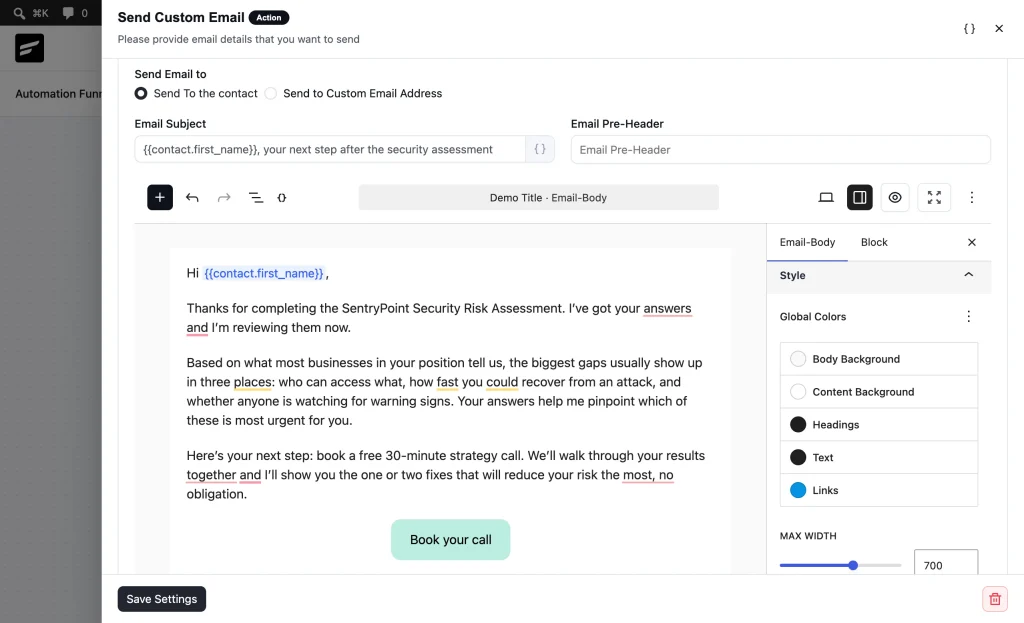The height and width of the screenshot is (623, 1024).
Task: Click the Global Colors label
Action: point(812,316)
